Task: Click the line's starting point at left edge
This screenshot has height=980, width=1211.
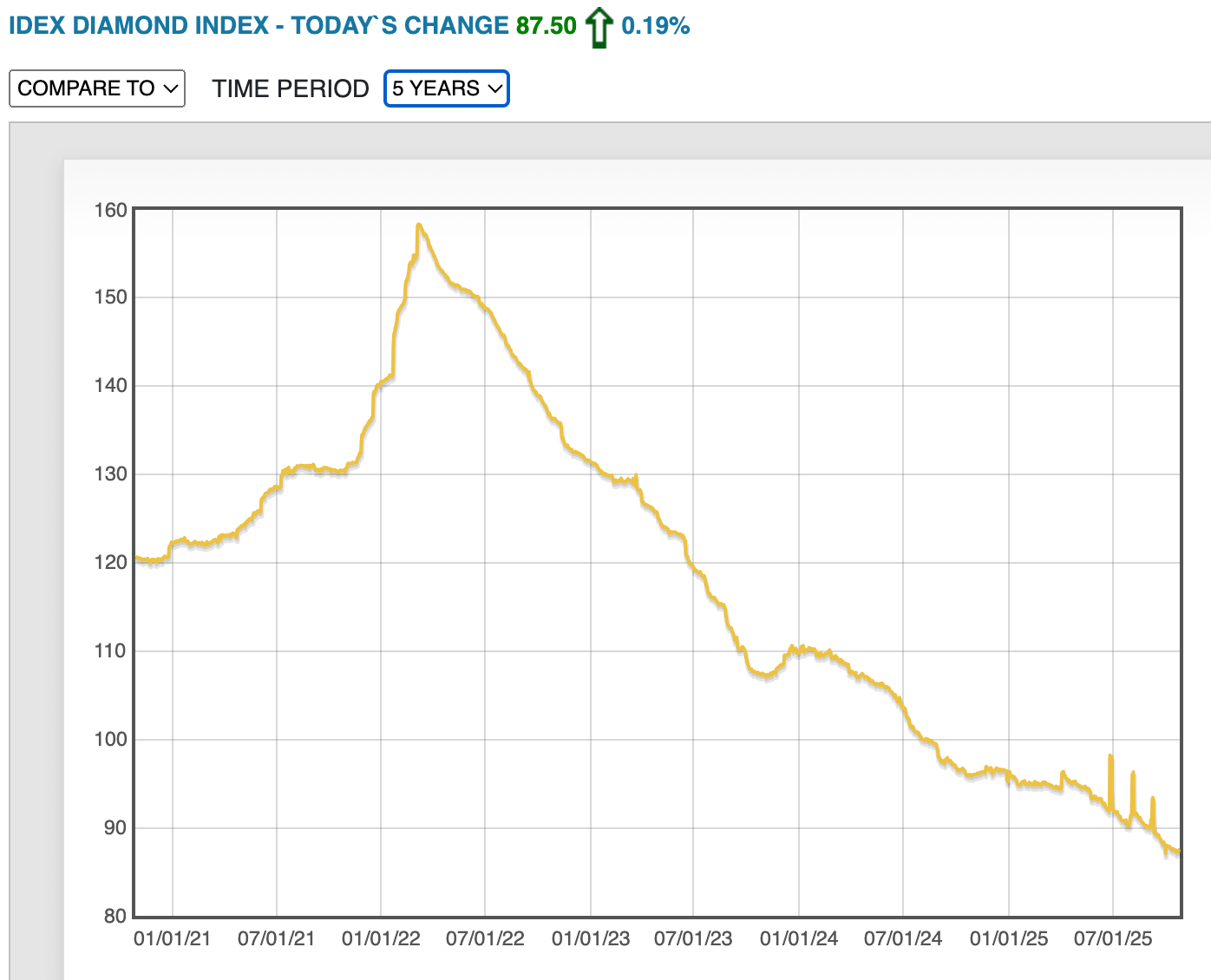Action: click(x=137, y=558)
